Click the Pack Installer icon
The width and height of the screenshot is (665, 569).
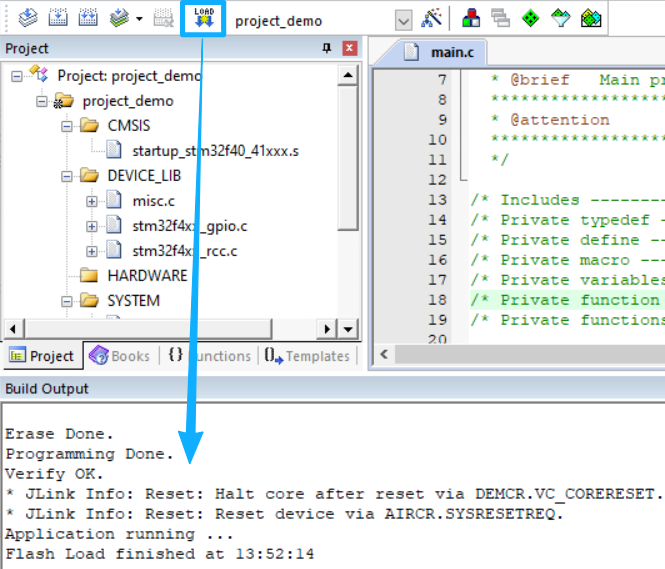point(591,19)
